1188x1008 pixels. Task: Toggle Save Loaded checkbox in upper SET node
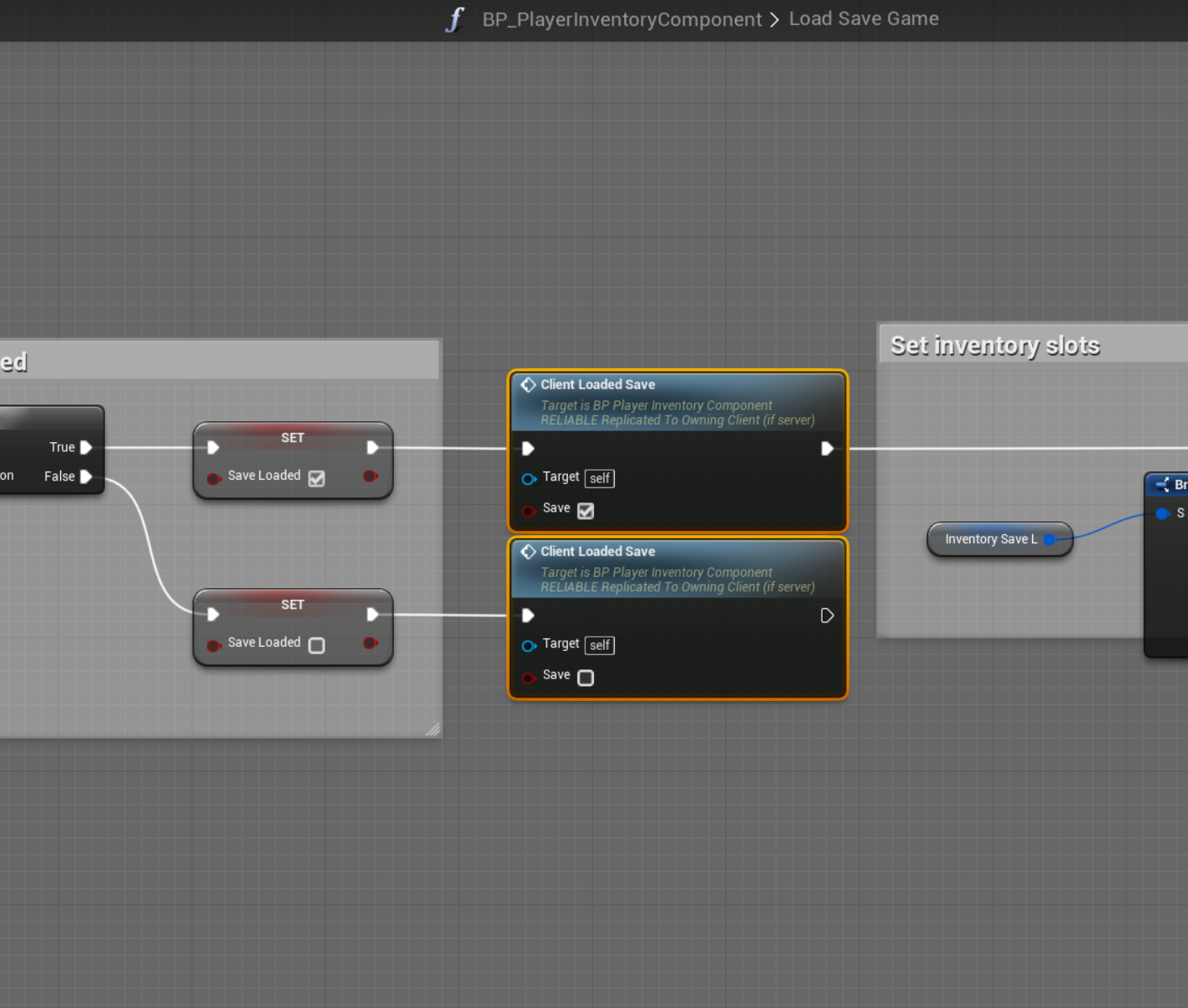[317, 478]
